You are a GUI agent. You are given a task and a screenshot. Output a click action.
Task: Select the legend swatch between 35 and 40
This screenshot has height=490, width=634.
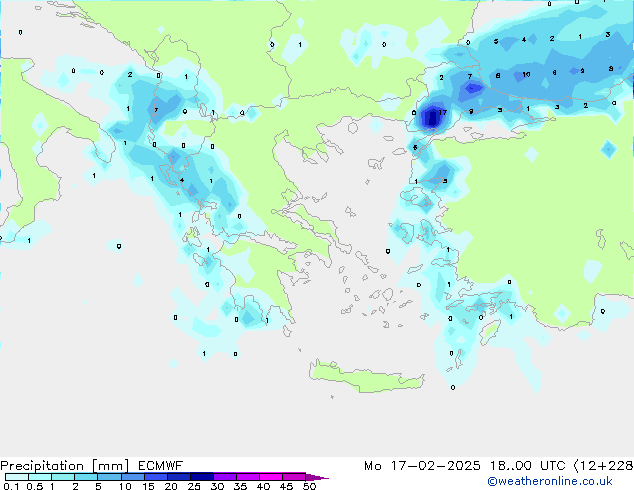point(248,477)
